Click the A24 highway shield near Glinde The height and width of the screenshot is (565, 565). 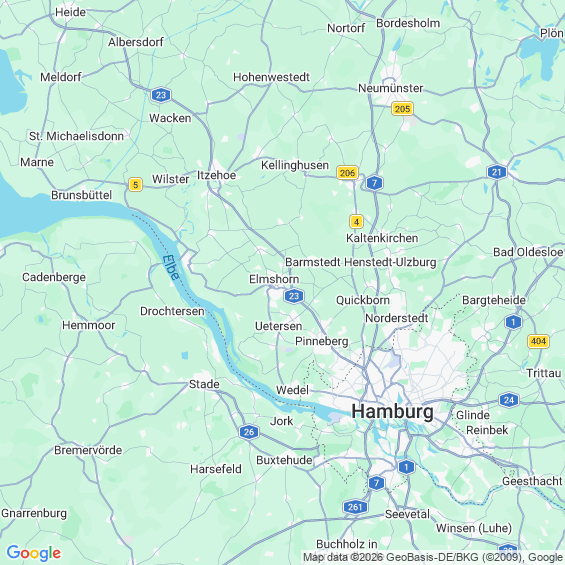(x=509, y=400)
